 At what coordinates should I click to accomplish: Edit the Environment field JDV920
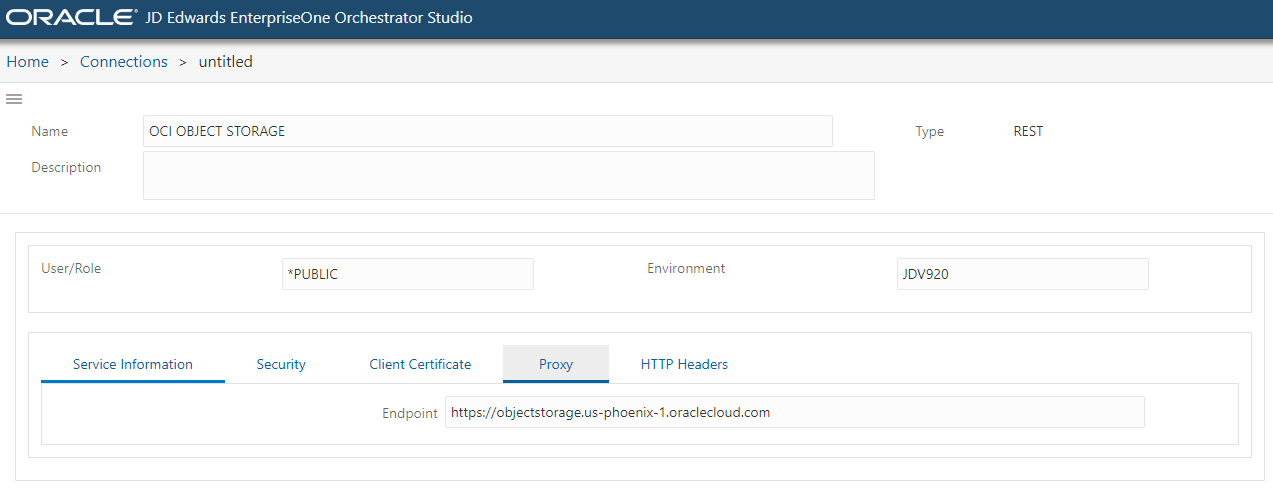click(1022, 274)
